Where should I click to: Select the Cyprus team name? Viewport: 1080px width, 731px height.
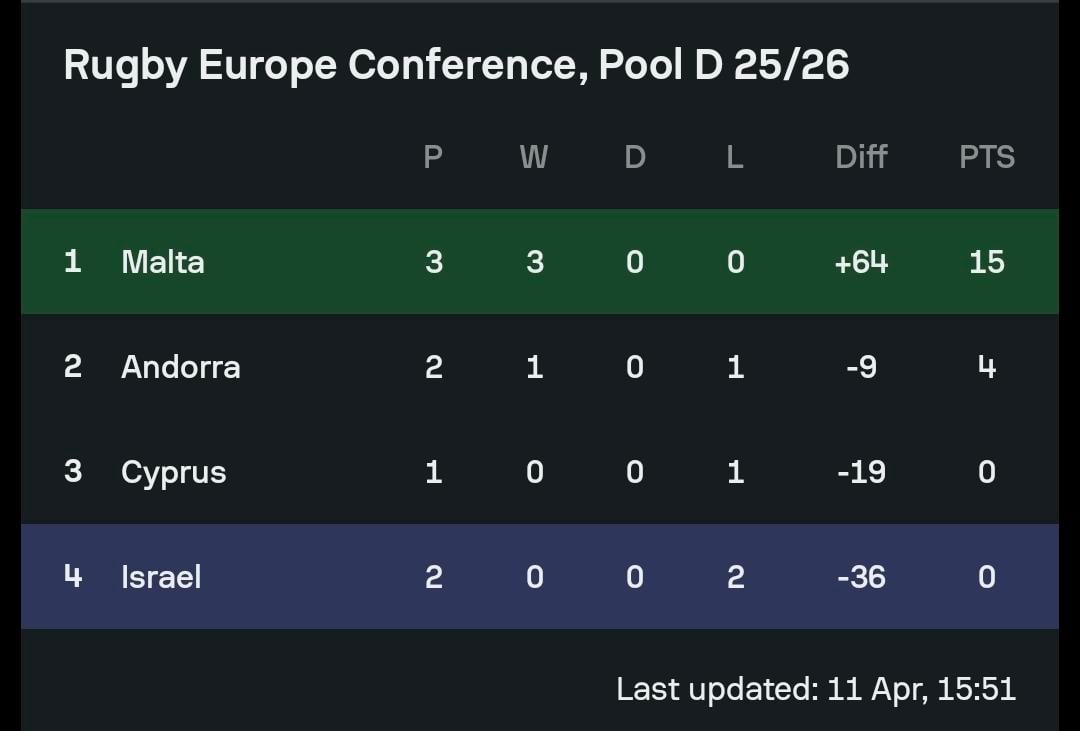[x=173, y=472]
